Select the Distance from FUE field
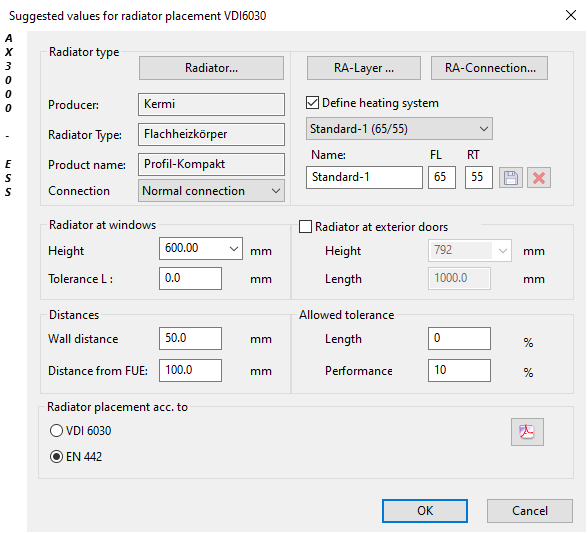 (x=190, y=370)
